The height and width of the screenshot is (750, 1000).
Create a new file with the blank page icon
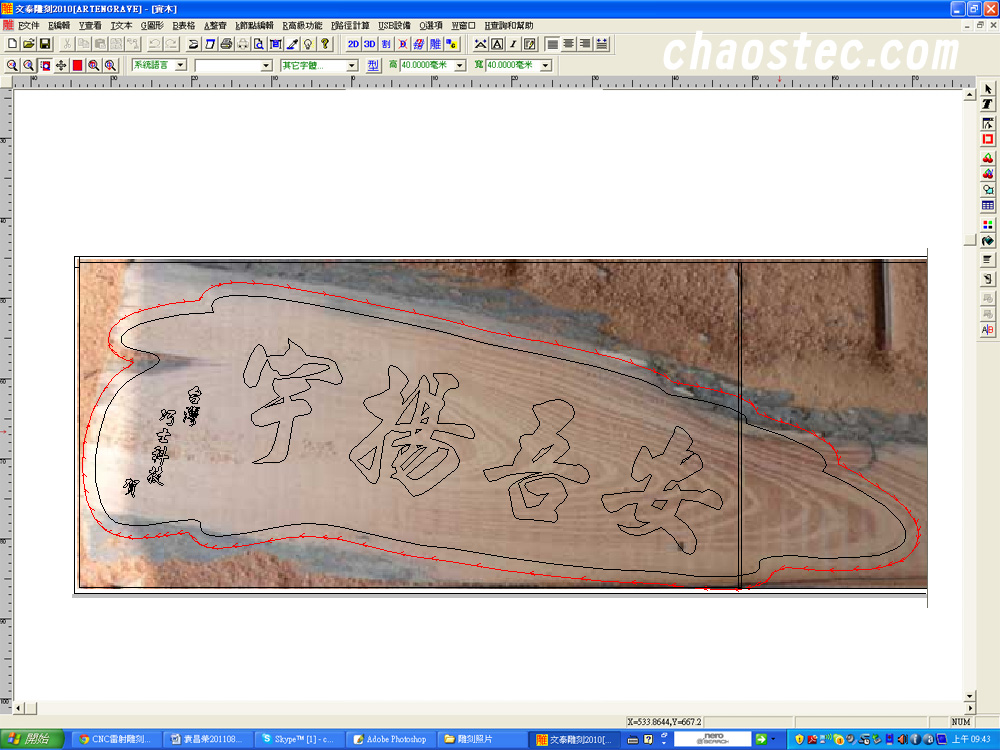pos(12,44)
